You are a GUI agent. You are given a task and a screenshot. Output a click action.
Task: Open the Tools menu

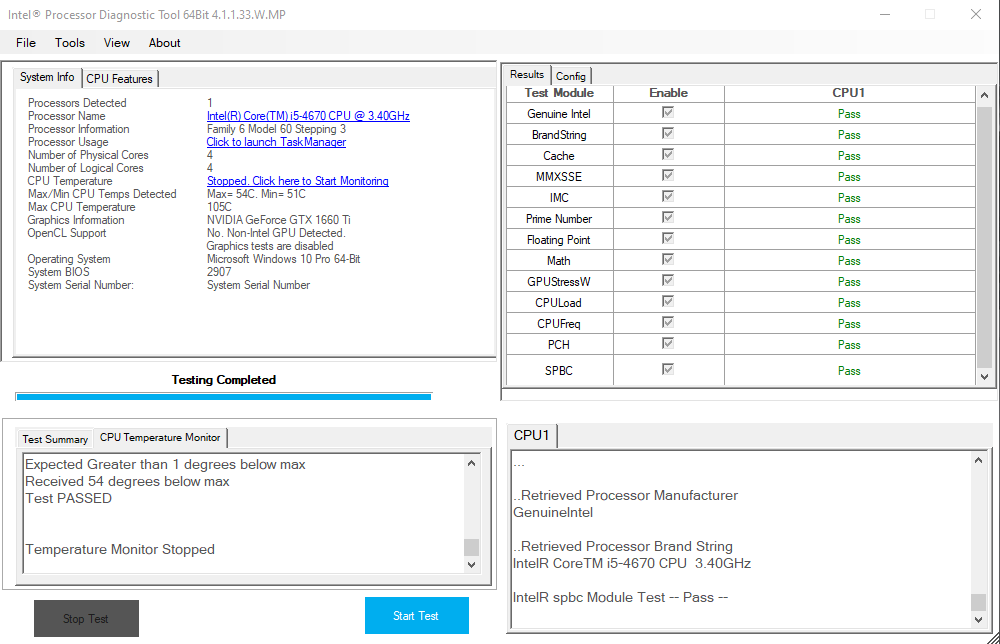(70, 43)
